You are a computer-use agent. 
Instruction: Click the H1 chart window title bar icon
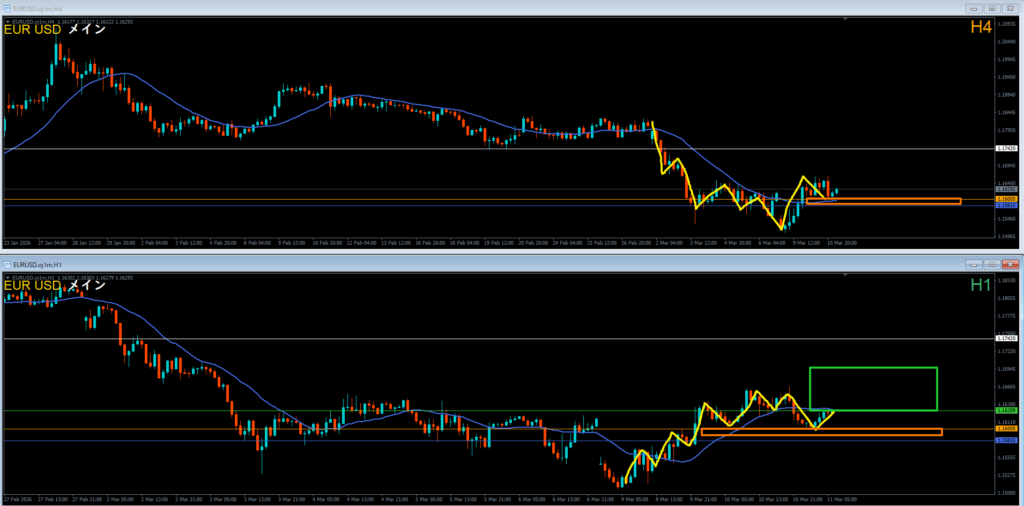(x=7, y=264)
